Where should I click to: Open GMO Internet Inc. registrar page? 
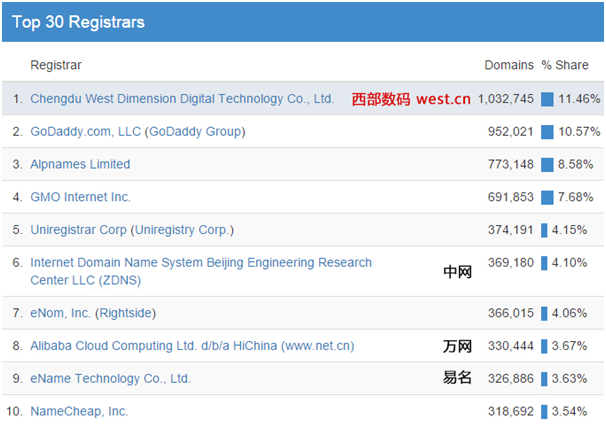[80, 197]
